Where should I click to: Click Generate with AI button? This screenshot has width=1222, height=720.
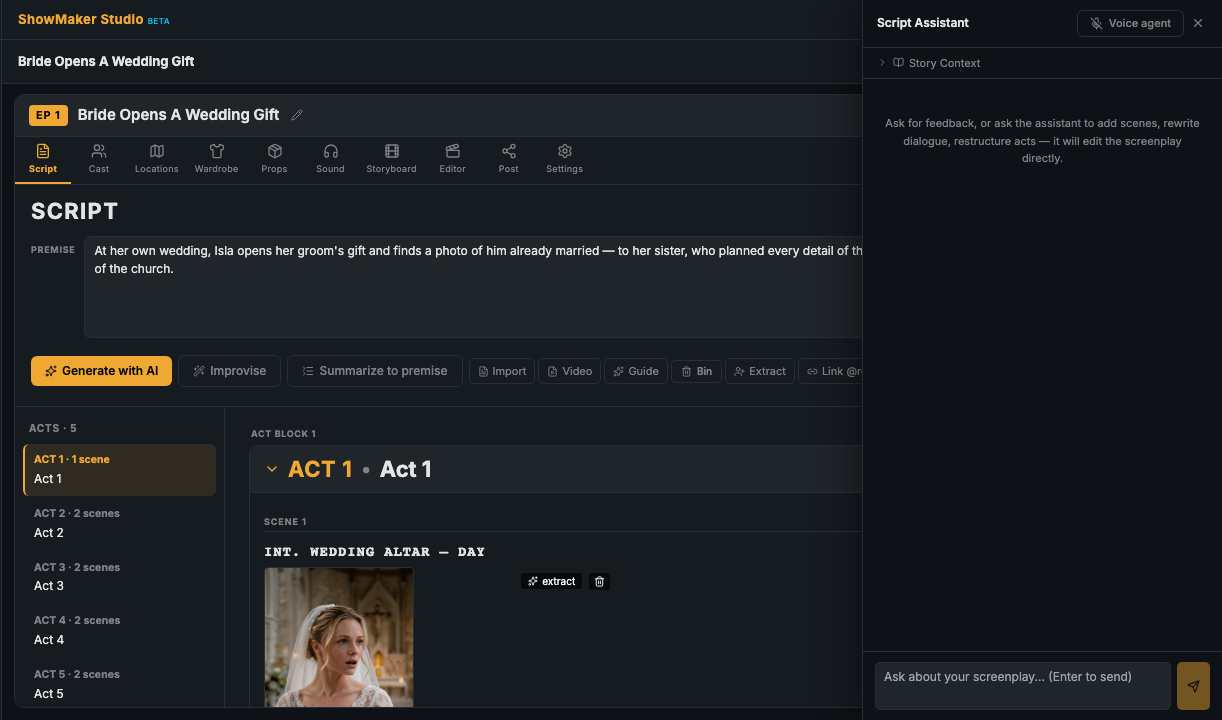(x=101, y=371)
